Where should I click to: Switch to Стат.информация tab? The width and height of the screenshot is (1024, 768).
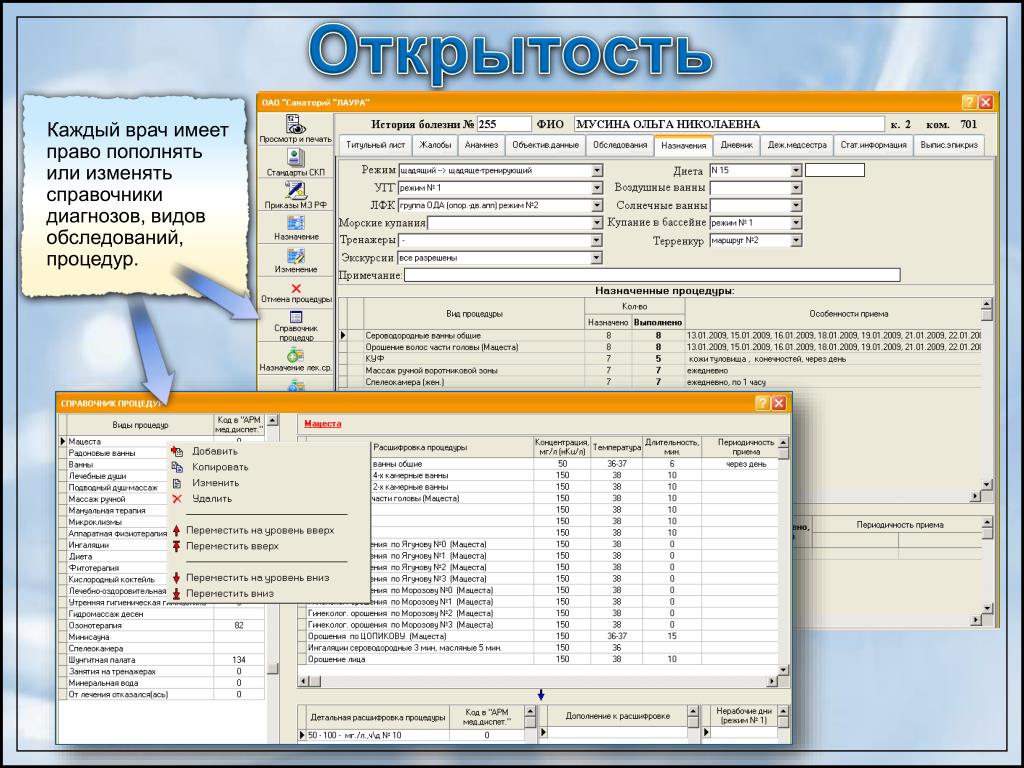[873, 145]
